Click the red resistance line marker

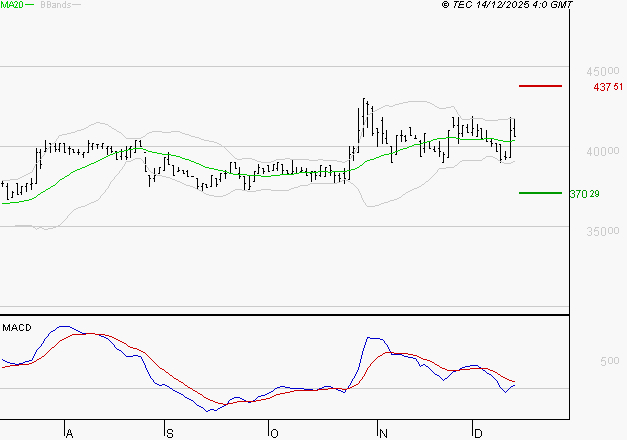[x=541, y=86]
